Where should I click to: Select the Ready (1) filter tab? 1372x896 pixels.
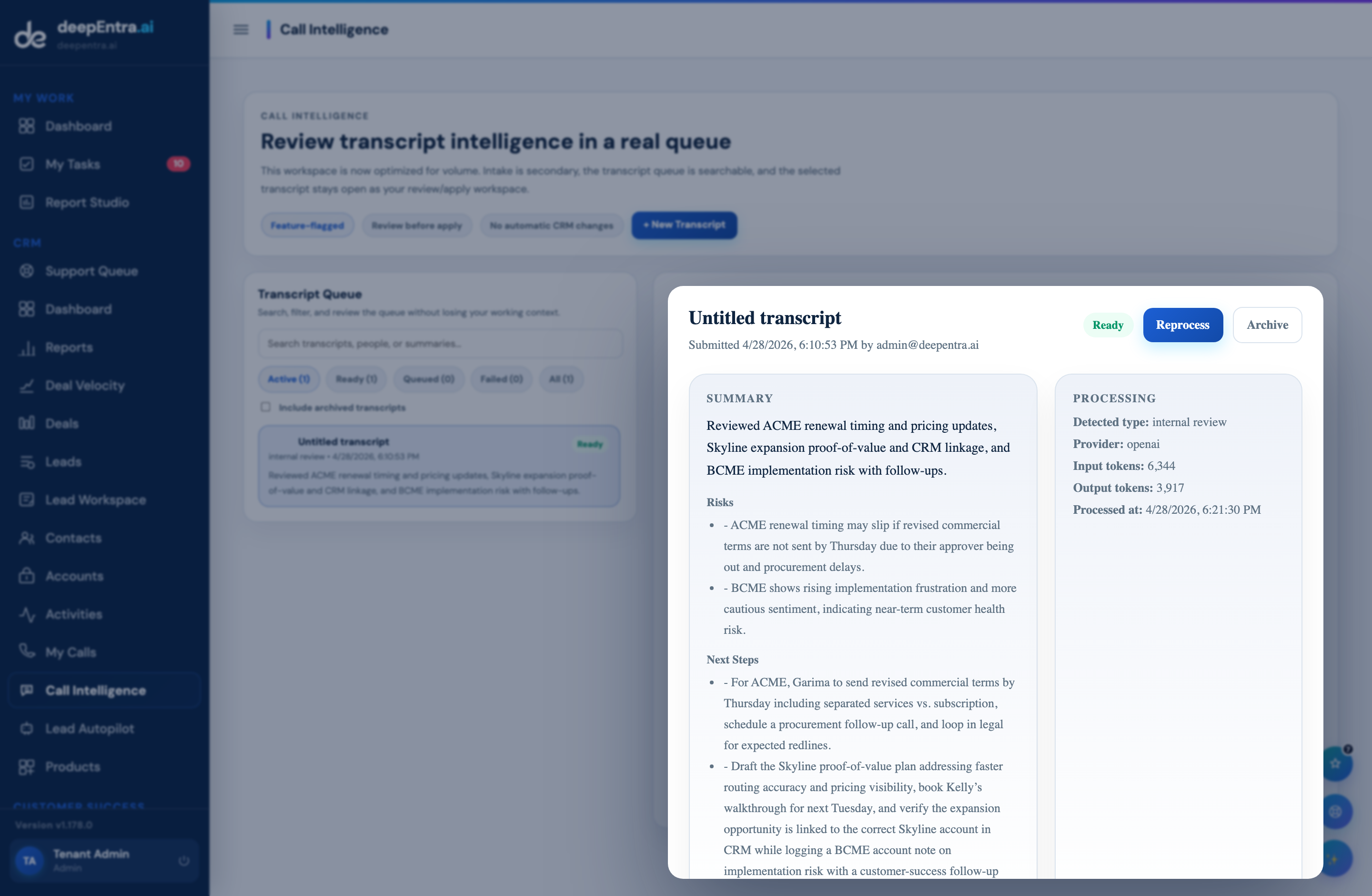click(x=356, y=379)
